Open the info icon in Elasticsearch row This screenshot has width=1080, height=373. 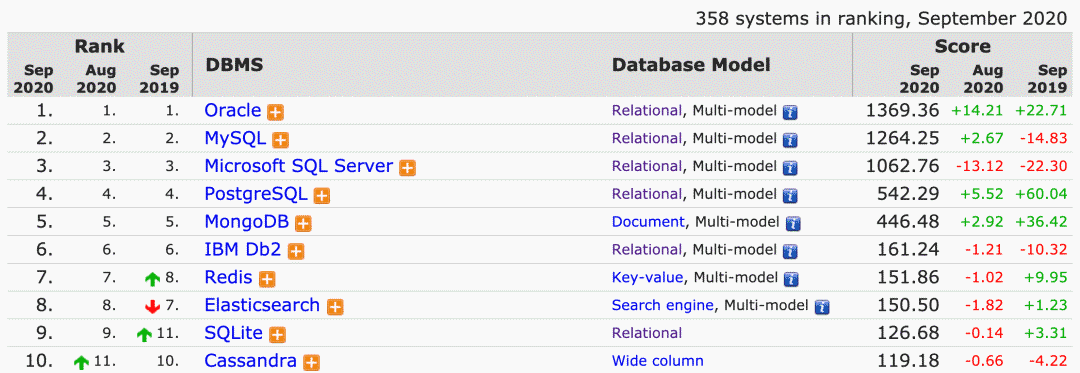tap(822, 307)
